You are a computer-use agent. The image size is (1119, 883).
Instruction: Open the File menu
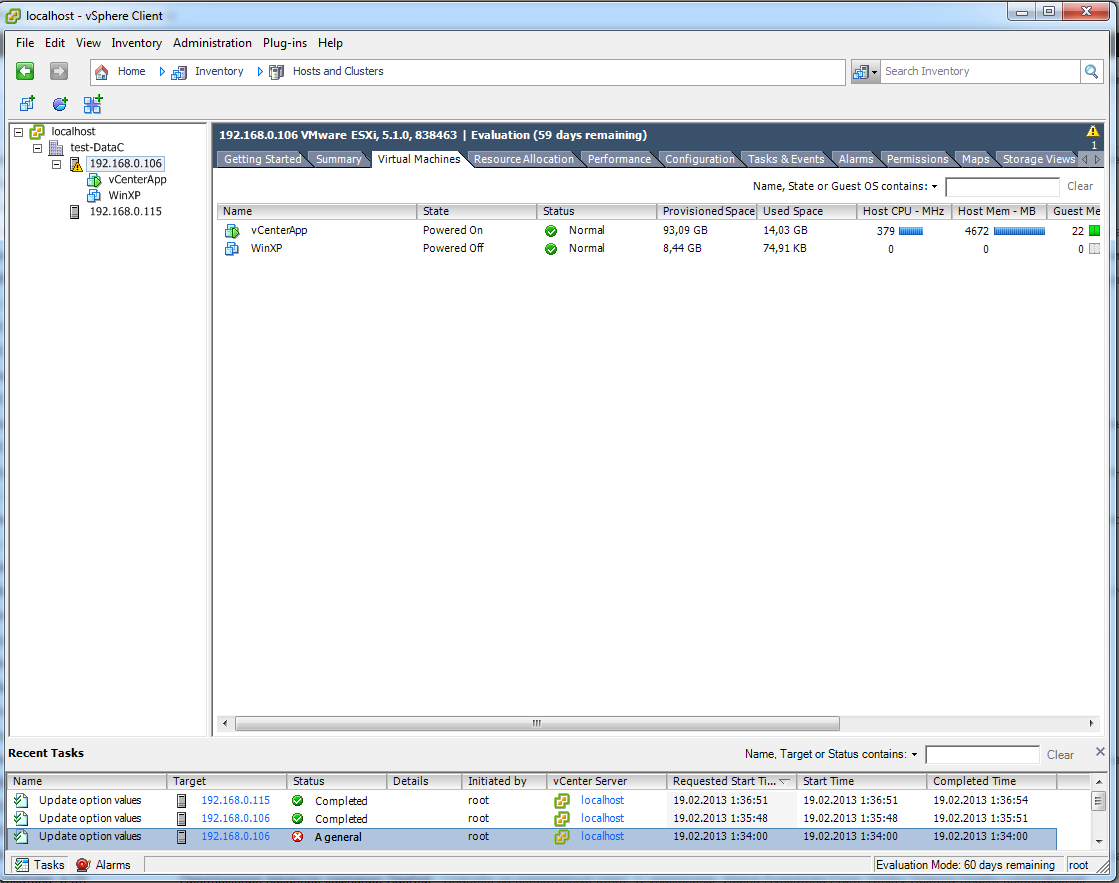click(x=25, y=43)
